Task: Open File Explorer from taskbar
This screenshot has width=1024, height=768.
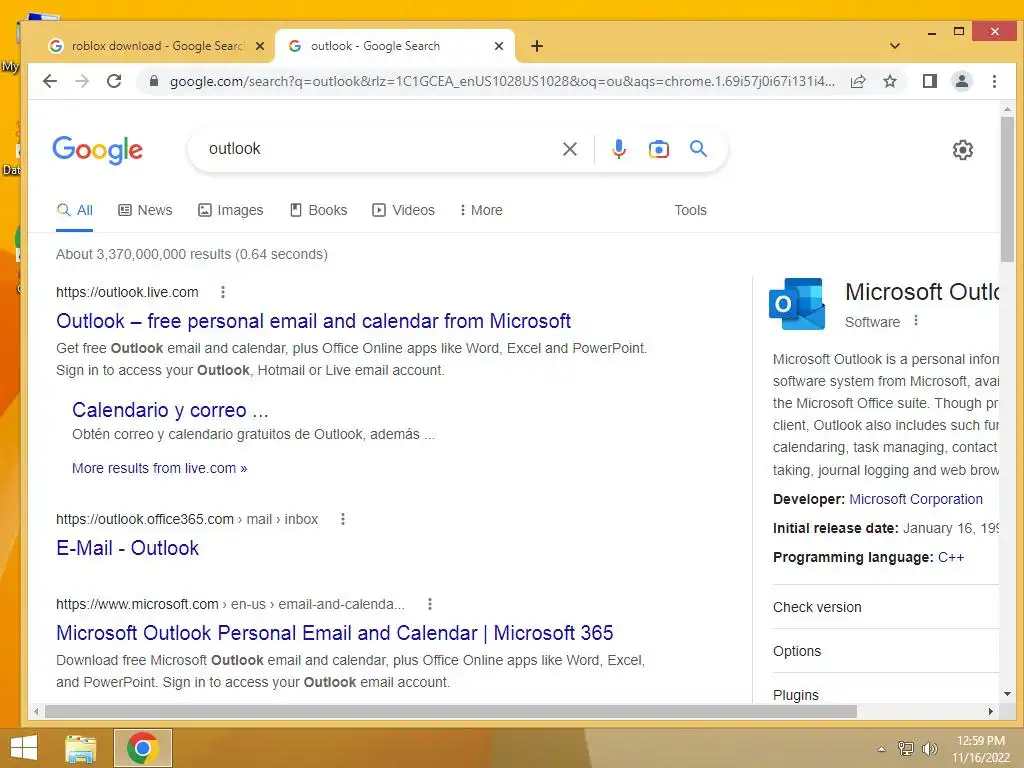Action: [81, 748]
